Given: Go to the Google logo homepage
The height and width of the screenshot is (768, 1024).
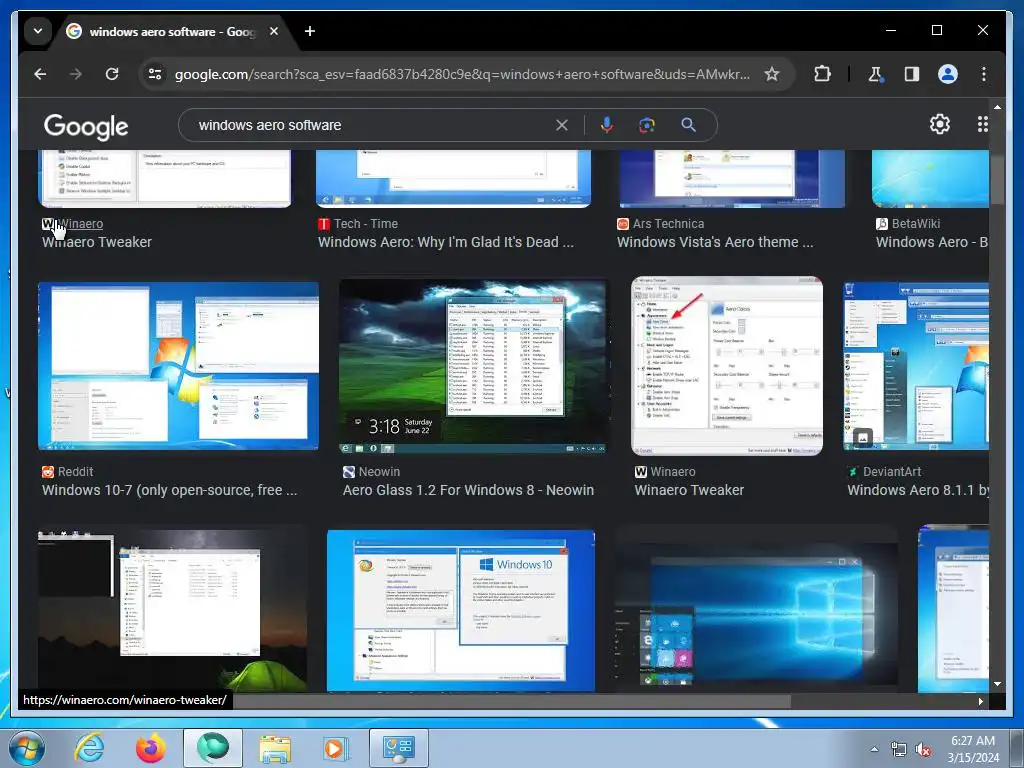Looking at the screenshot, I should pos(86,127).
